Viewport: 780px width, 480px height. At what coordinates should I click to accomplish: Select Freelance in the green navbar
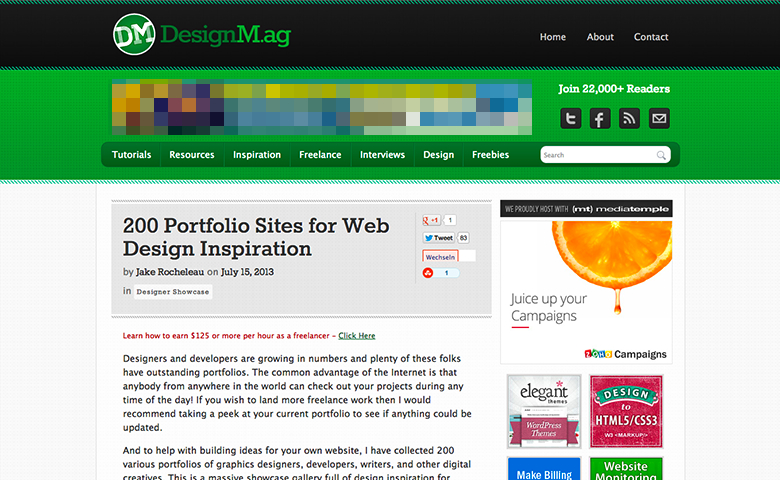tap(320, 155)
